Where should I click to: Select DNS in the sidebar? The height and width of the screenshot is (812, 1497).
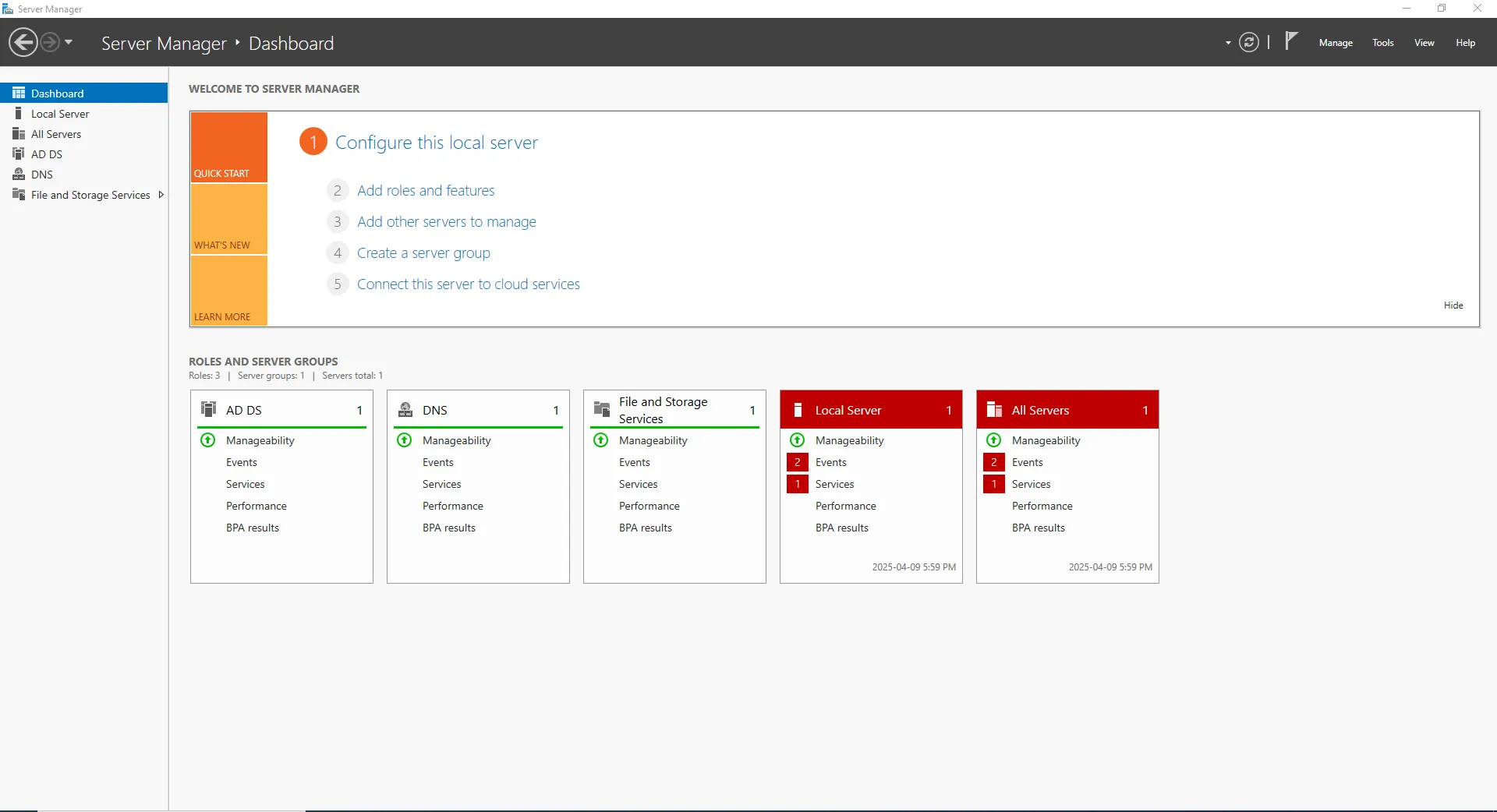84,174
